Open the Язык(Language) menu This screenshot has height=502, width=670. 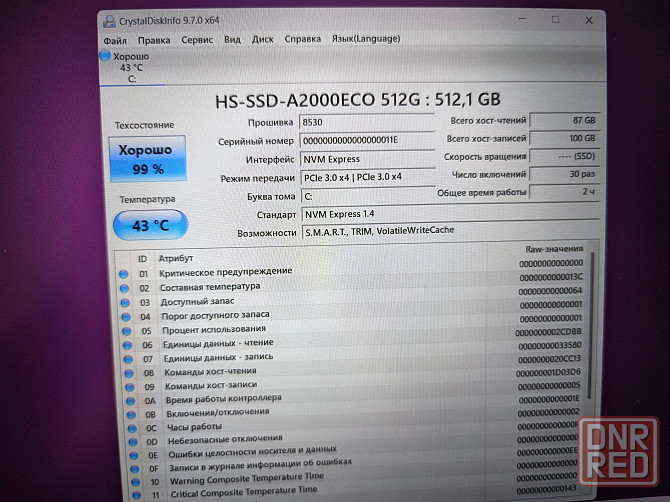(x=366, y=38)
